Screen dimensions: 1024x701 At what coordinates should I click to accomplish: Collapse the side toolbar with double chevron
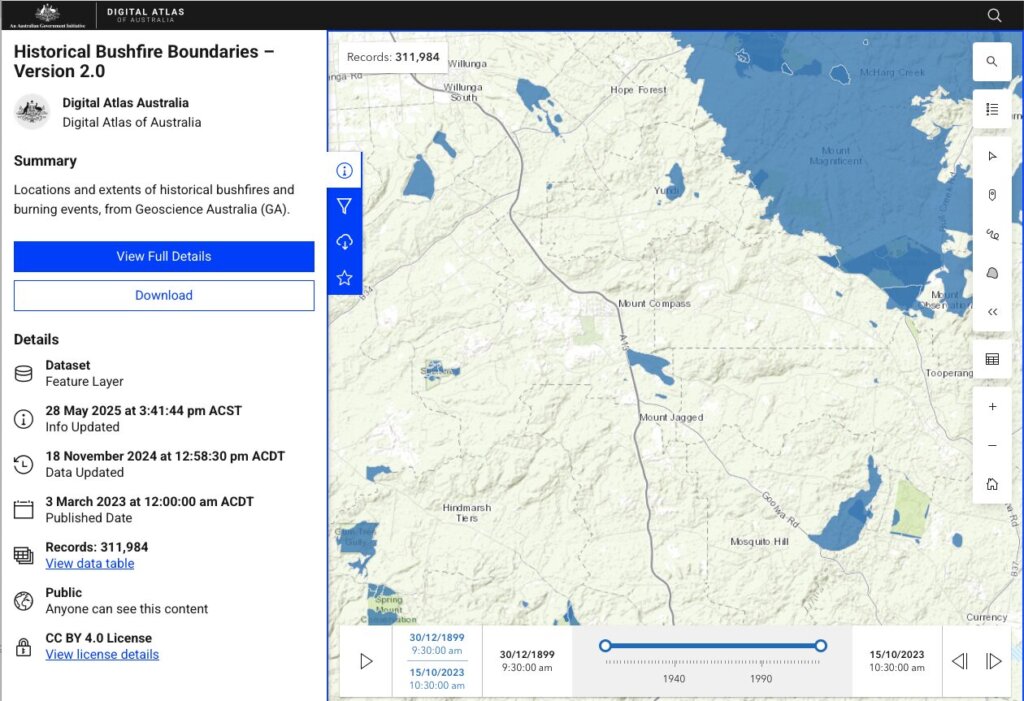pyautogui.click(x=992, y=311)
